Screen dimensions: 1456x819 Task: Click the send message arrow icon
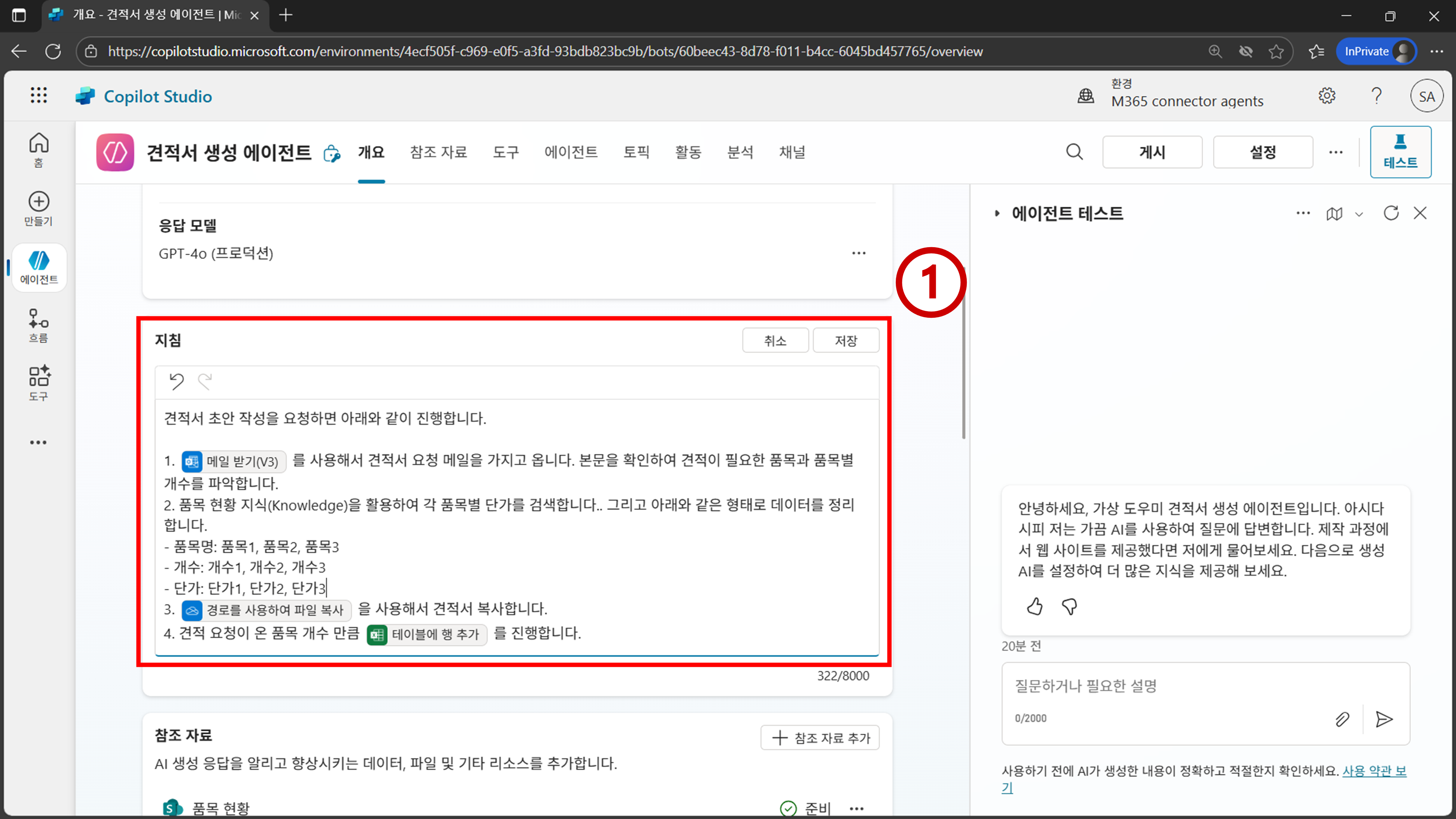point(1384,719)
